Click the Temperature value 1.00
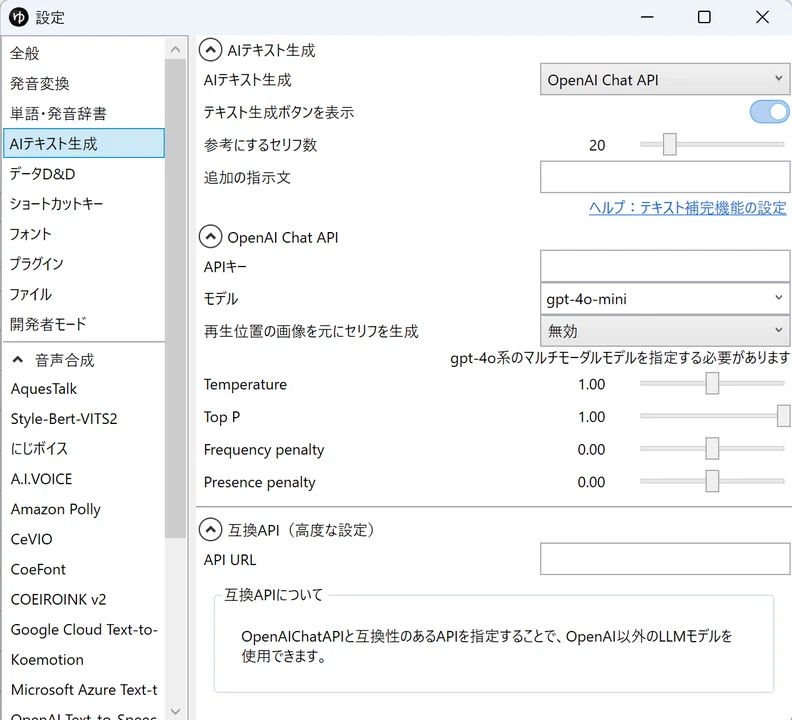 coord(591,384)
